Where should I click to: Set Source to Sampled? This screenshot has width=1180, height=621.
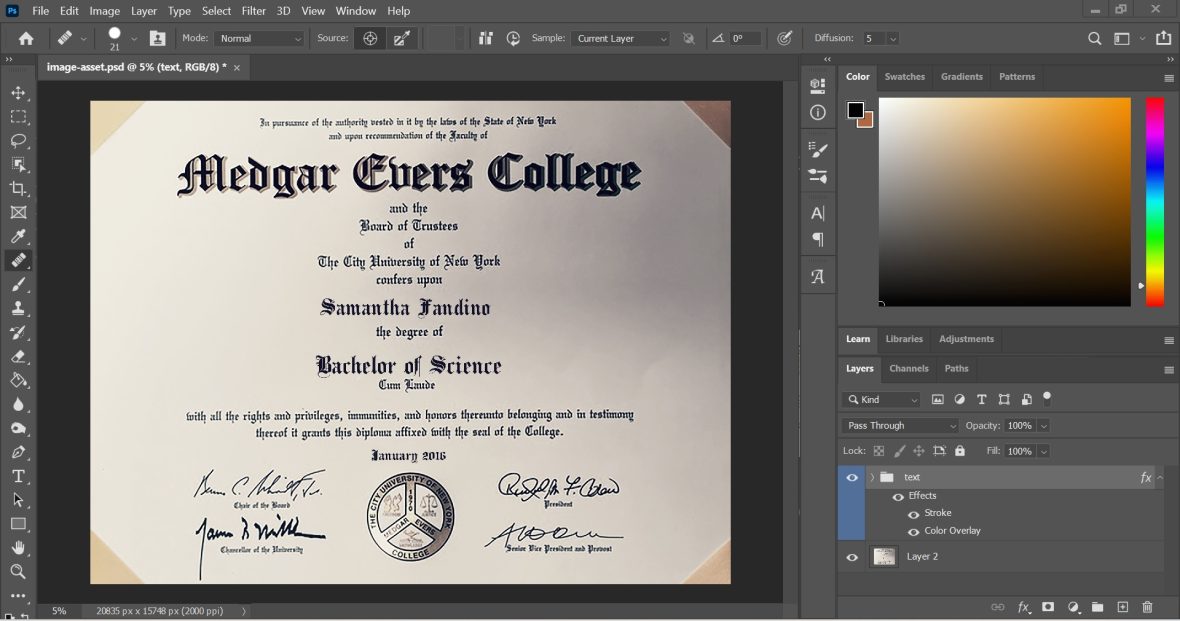(x=370, y=38)
